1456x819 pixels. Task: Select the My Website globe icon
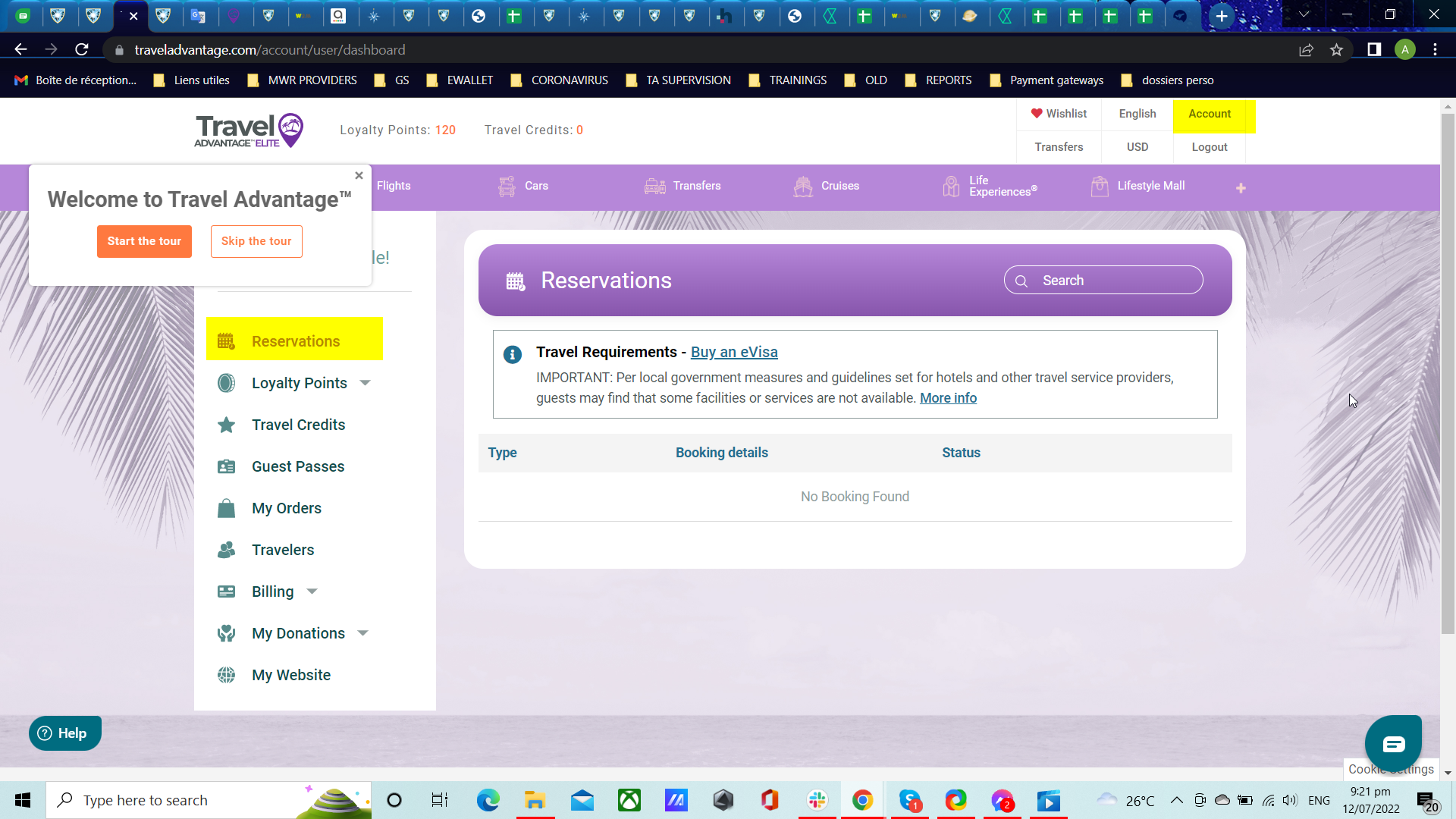click(x=226, y=676)
